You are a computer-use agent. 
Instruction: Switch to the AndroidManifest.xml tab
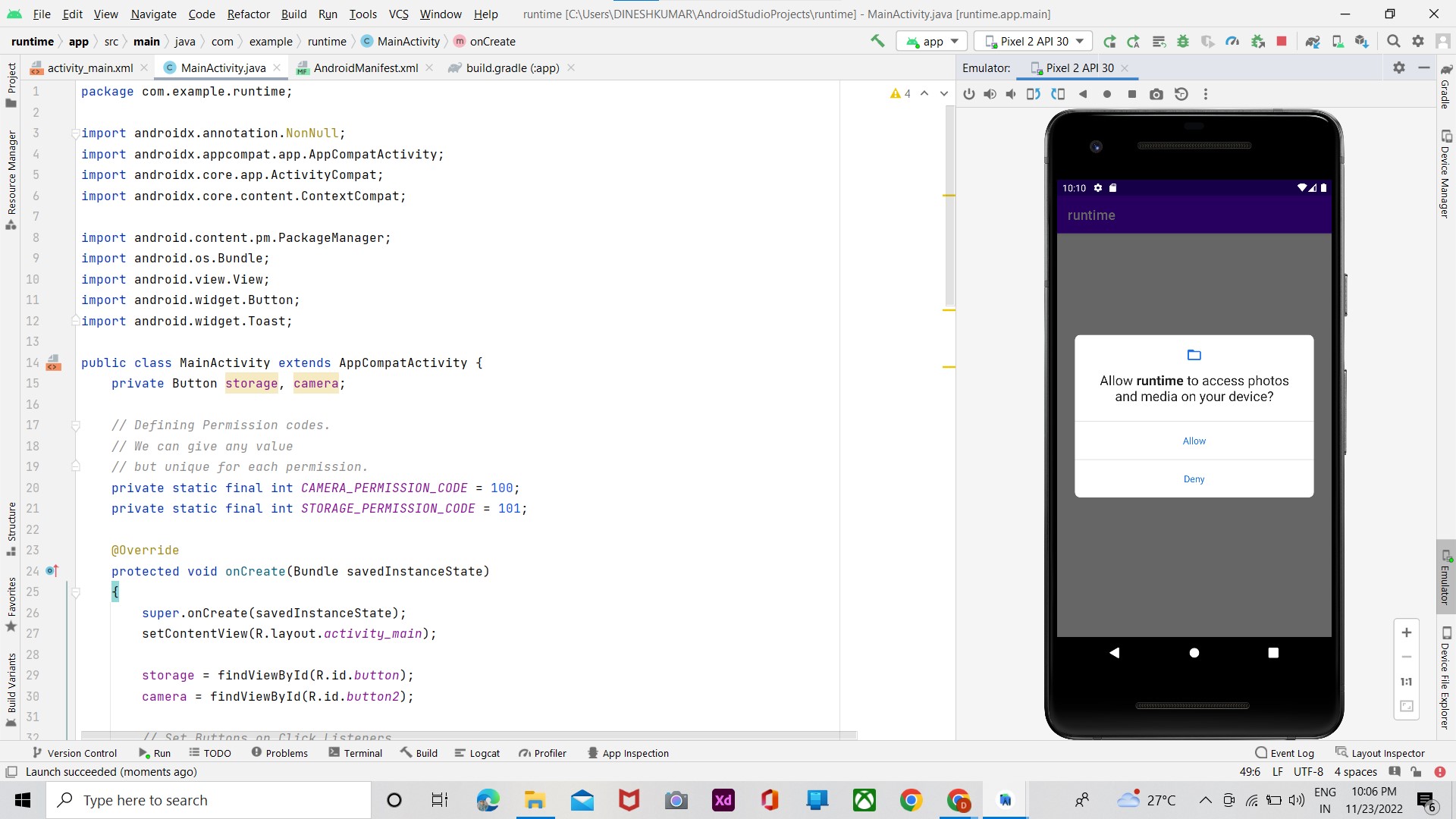(366, 67)
